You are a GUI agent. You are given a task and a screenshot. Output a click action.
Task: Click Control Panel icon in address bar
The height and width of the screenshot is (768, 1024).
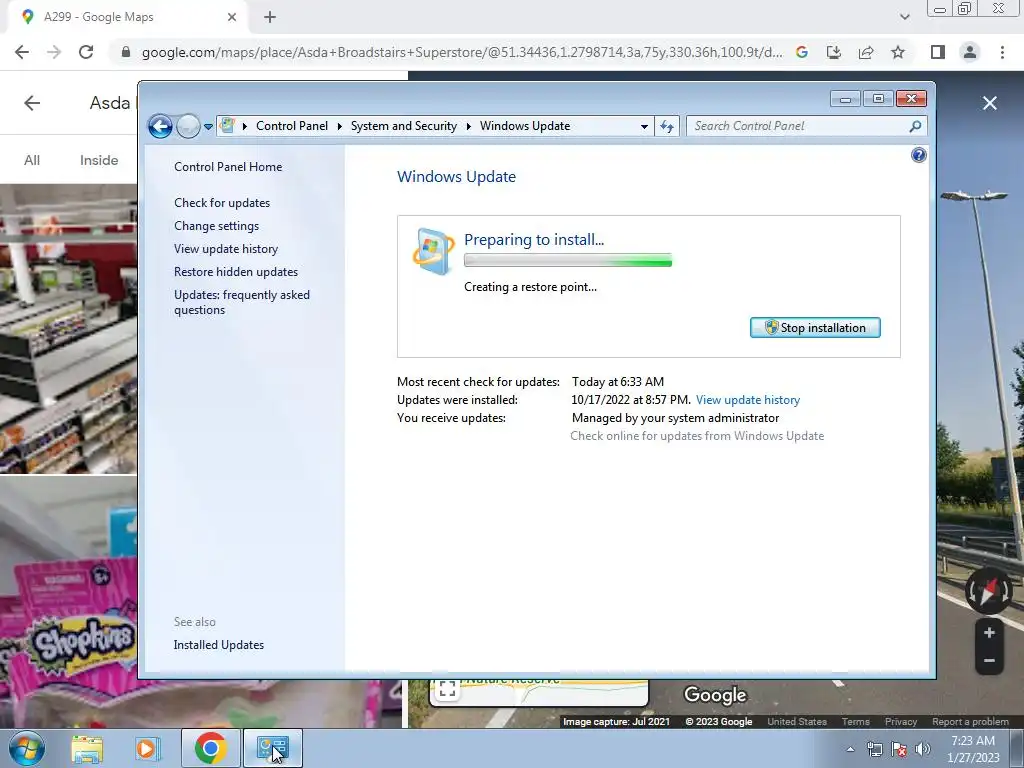(227, 125)
